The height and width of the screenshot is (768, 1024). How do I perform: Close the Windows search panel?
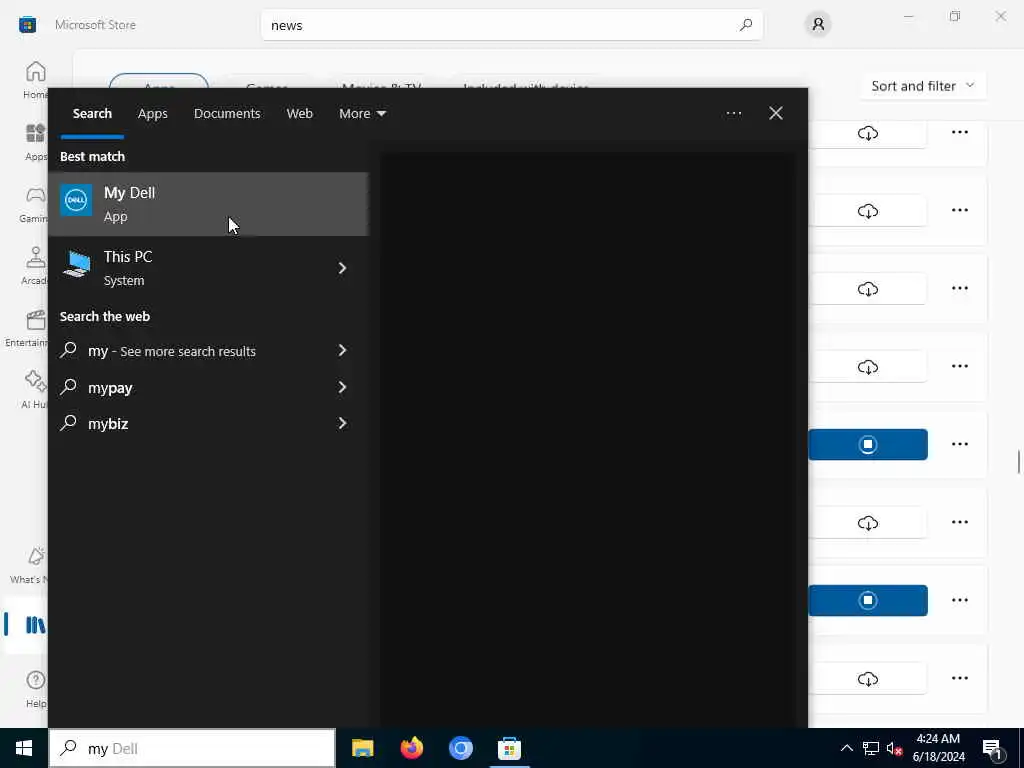pos(775,114)
